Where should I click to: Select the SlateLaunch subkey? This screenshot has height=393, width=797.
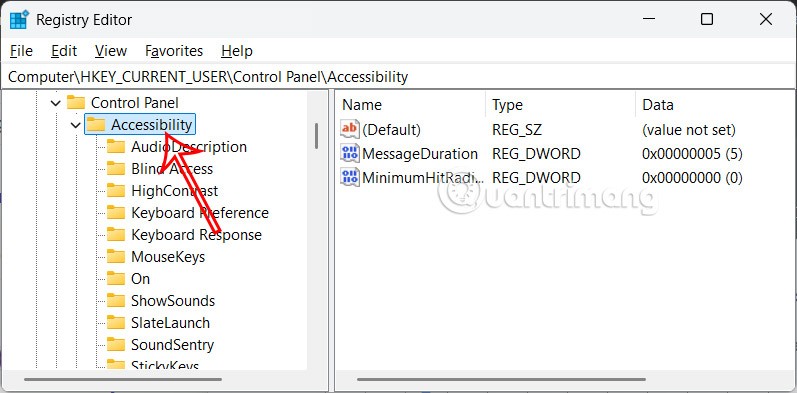tap(170, 323)
